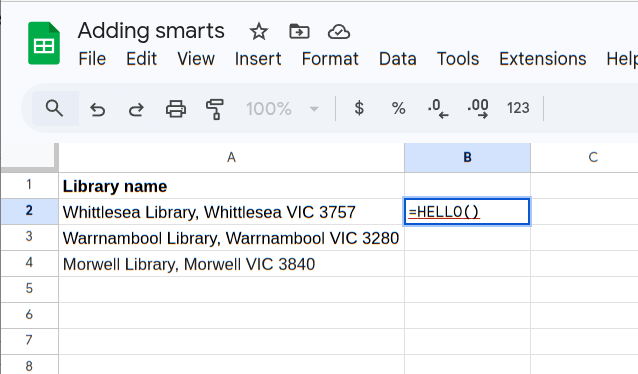
Task: Open the search menus magnifier
Action: point(54,108)
